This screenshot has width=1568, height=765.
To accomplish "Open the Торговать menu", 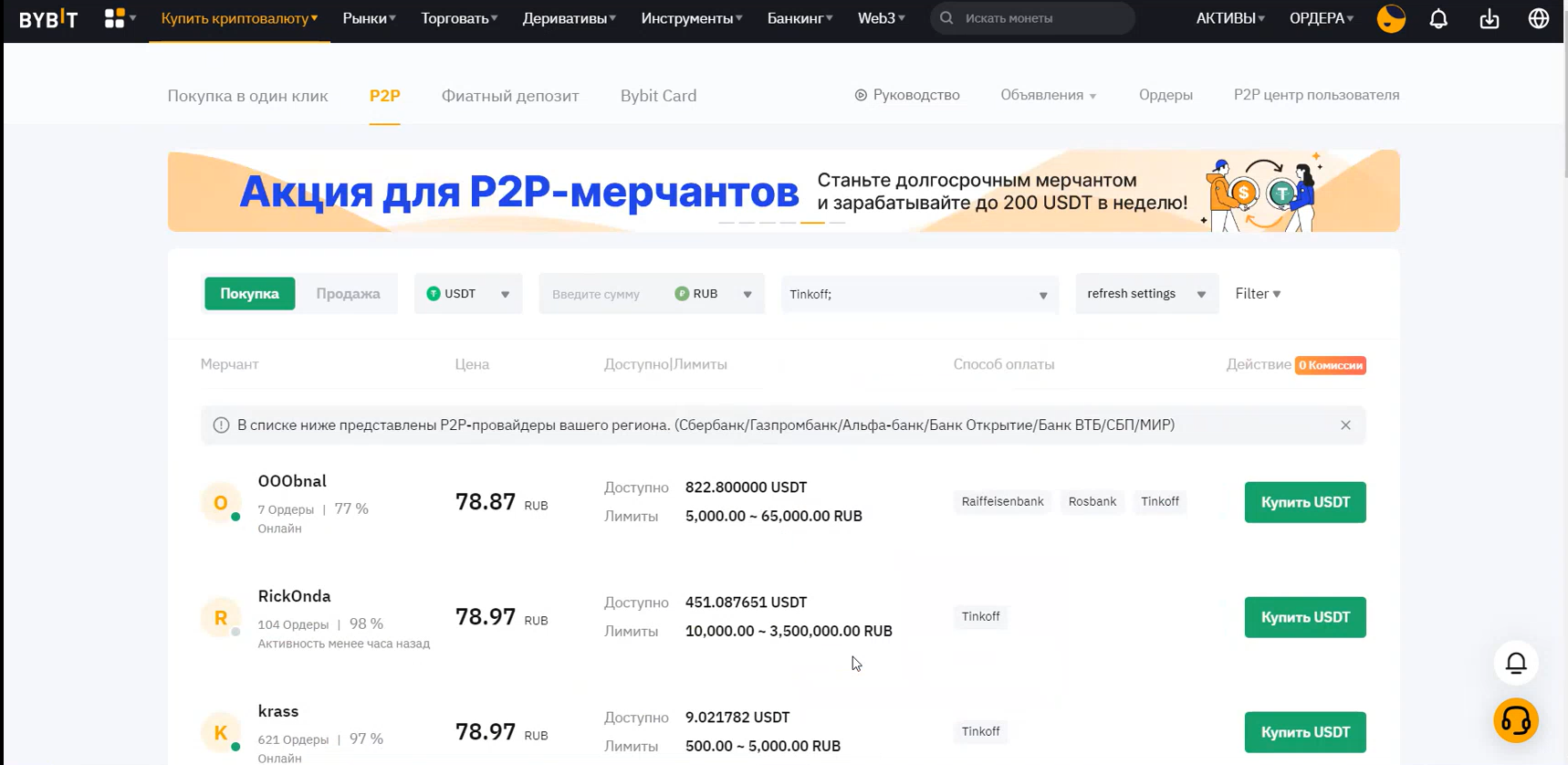I will pos(460,18).
